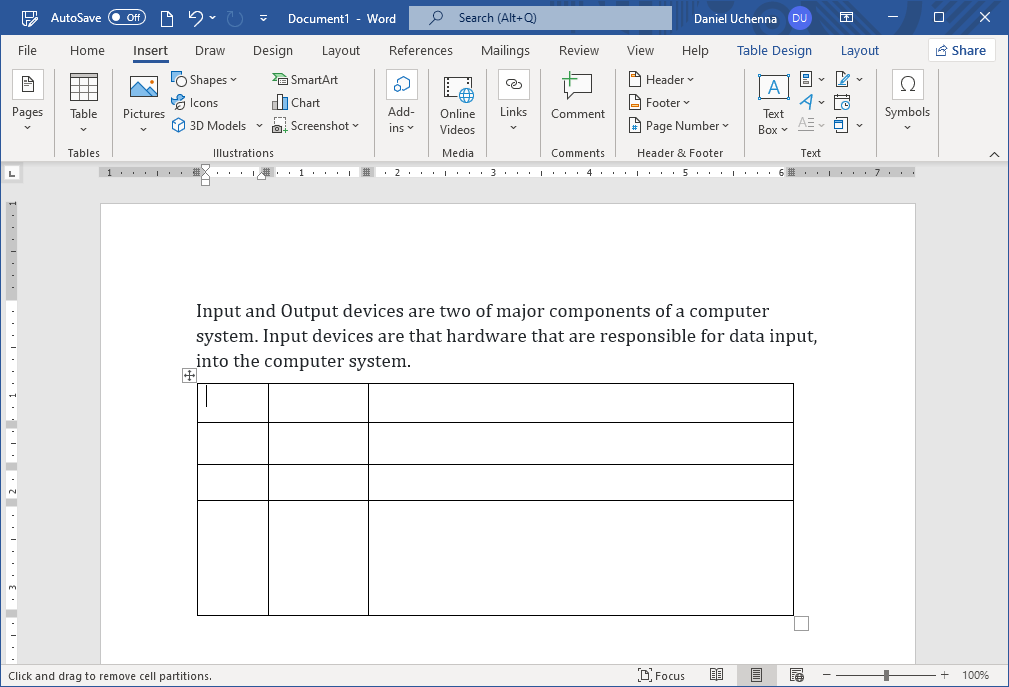Click the Undo arrow

tap(196, 18)
